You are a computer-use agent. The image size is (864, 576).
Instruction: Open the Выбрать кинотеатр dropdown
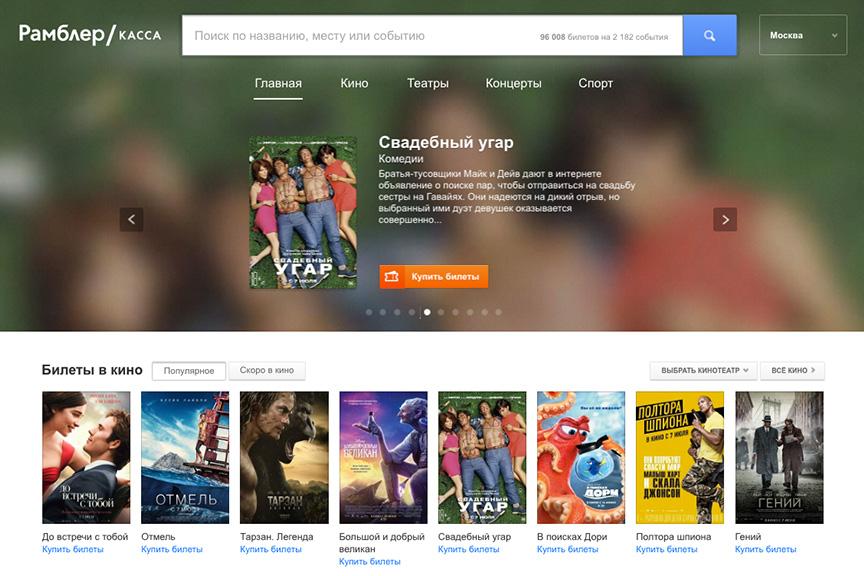click(703, 371)
